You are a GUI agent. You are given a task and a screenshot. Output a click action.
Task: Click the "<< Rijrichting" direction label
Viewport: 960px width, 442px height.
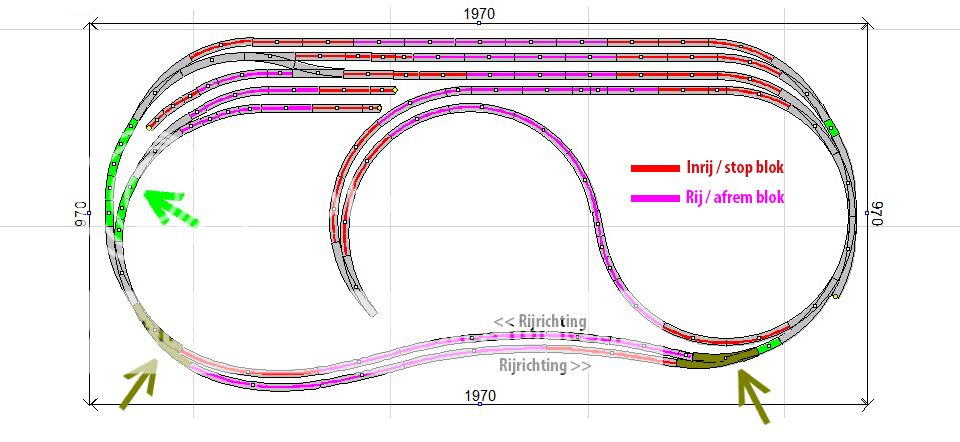tap(539, 321)
